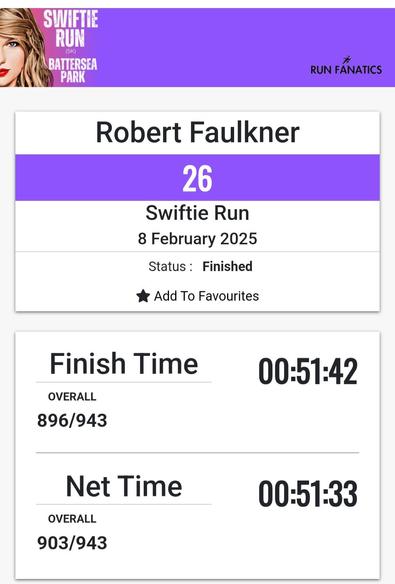Select the Swiftie Run event title
This screenshot has width=395, height=584.
197,213
